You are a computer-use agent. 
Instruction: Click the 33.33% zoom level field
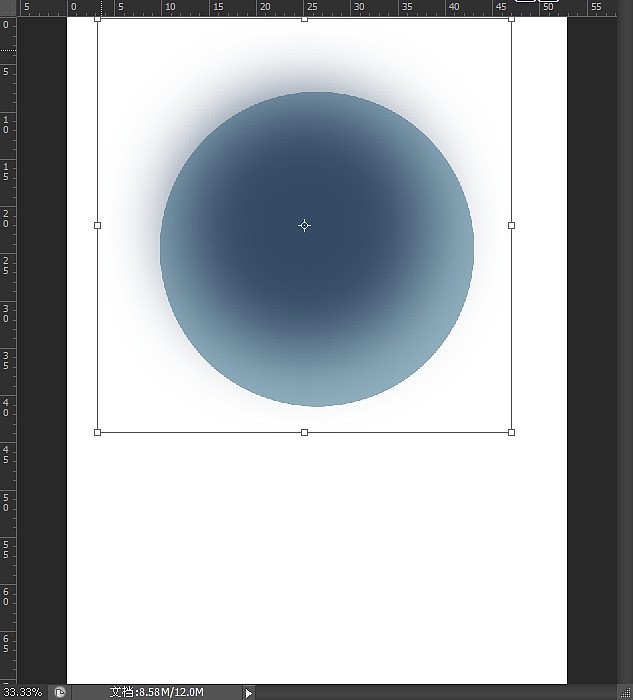(22, 692)
